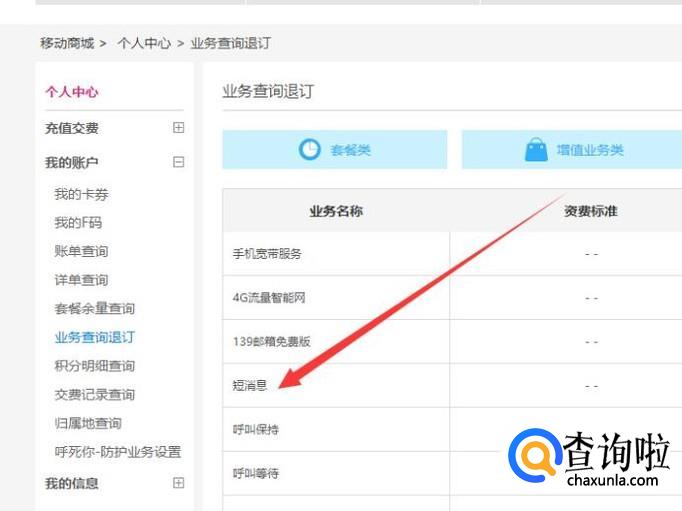
Task: Open the 充值交费 sidebar section
Action: (72, 128)
